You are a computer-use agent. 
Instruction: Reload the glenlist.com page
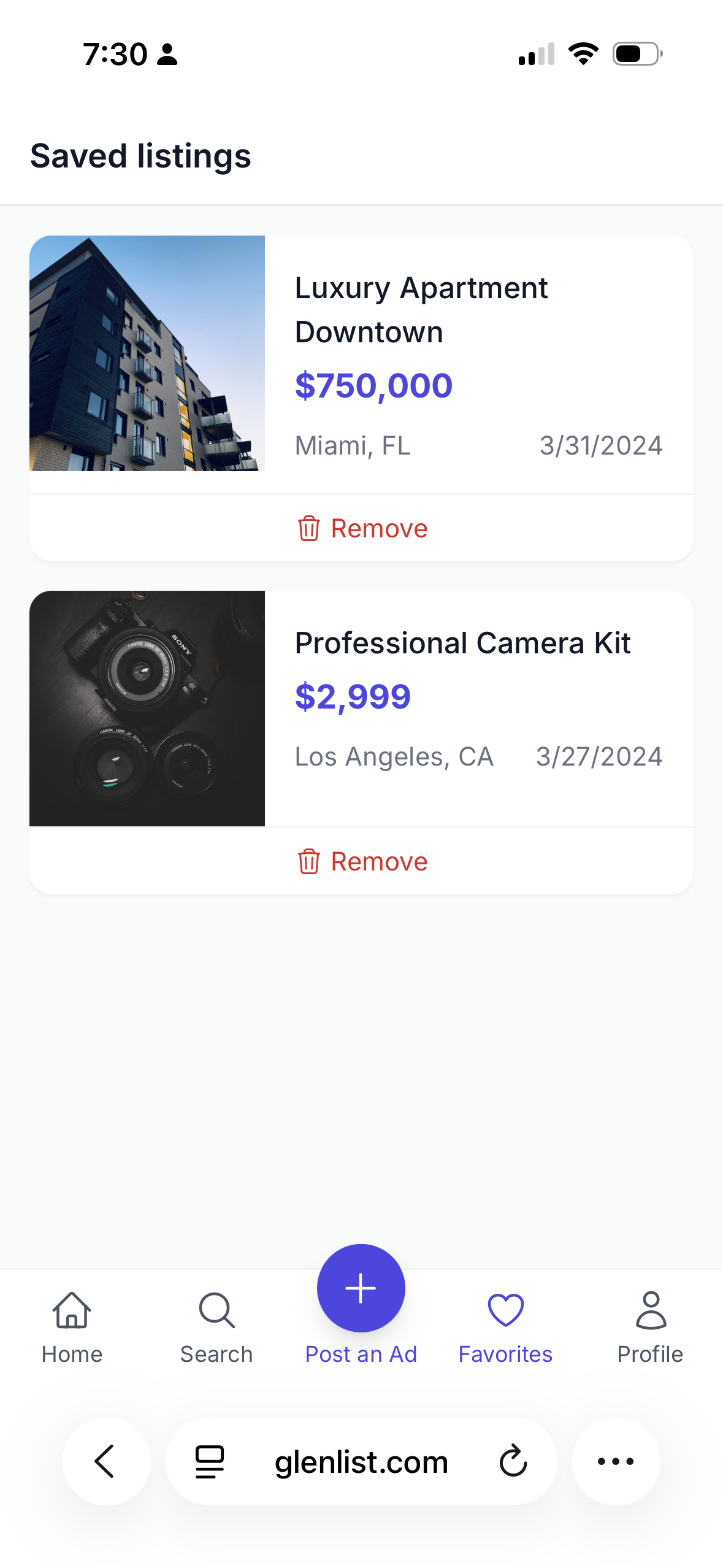[513, 1461]
